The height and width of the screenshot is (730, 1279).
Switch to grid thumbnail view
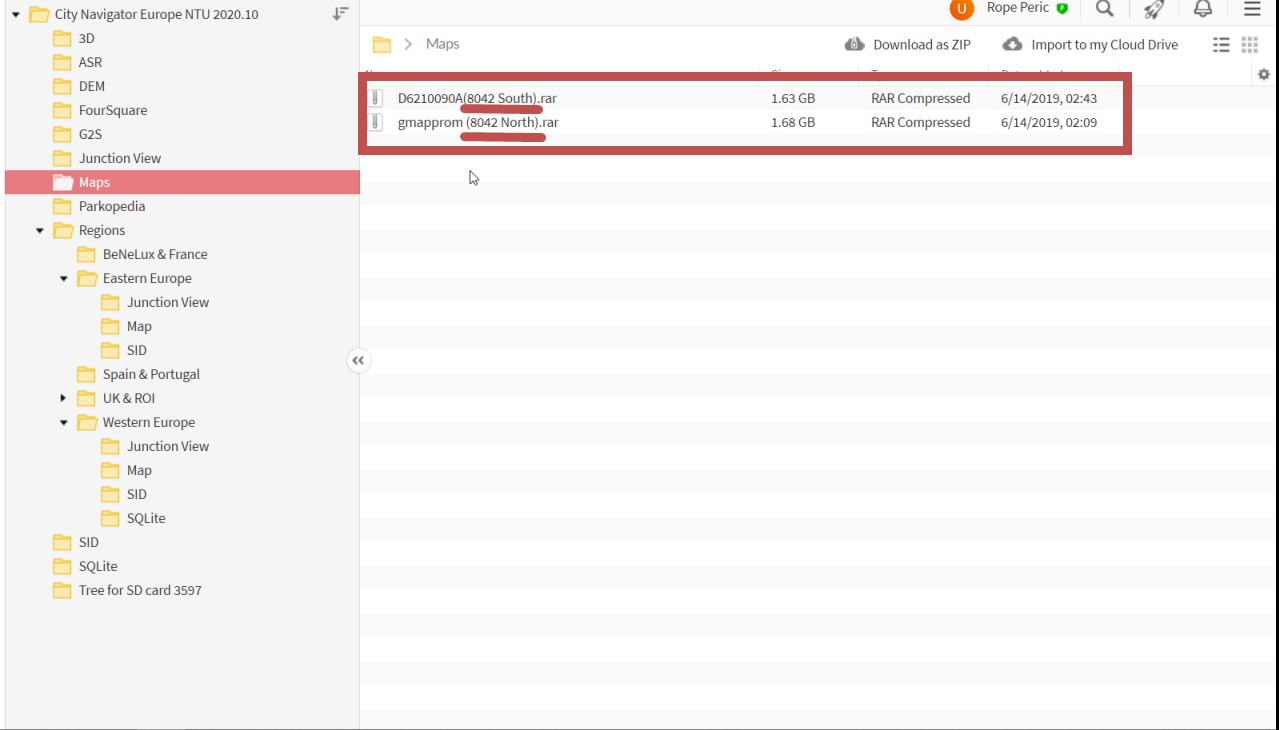pyautogui.click(x=1249, y=45)
